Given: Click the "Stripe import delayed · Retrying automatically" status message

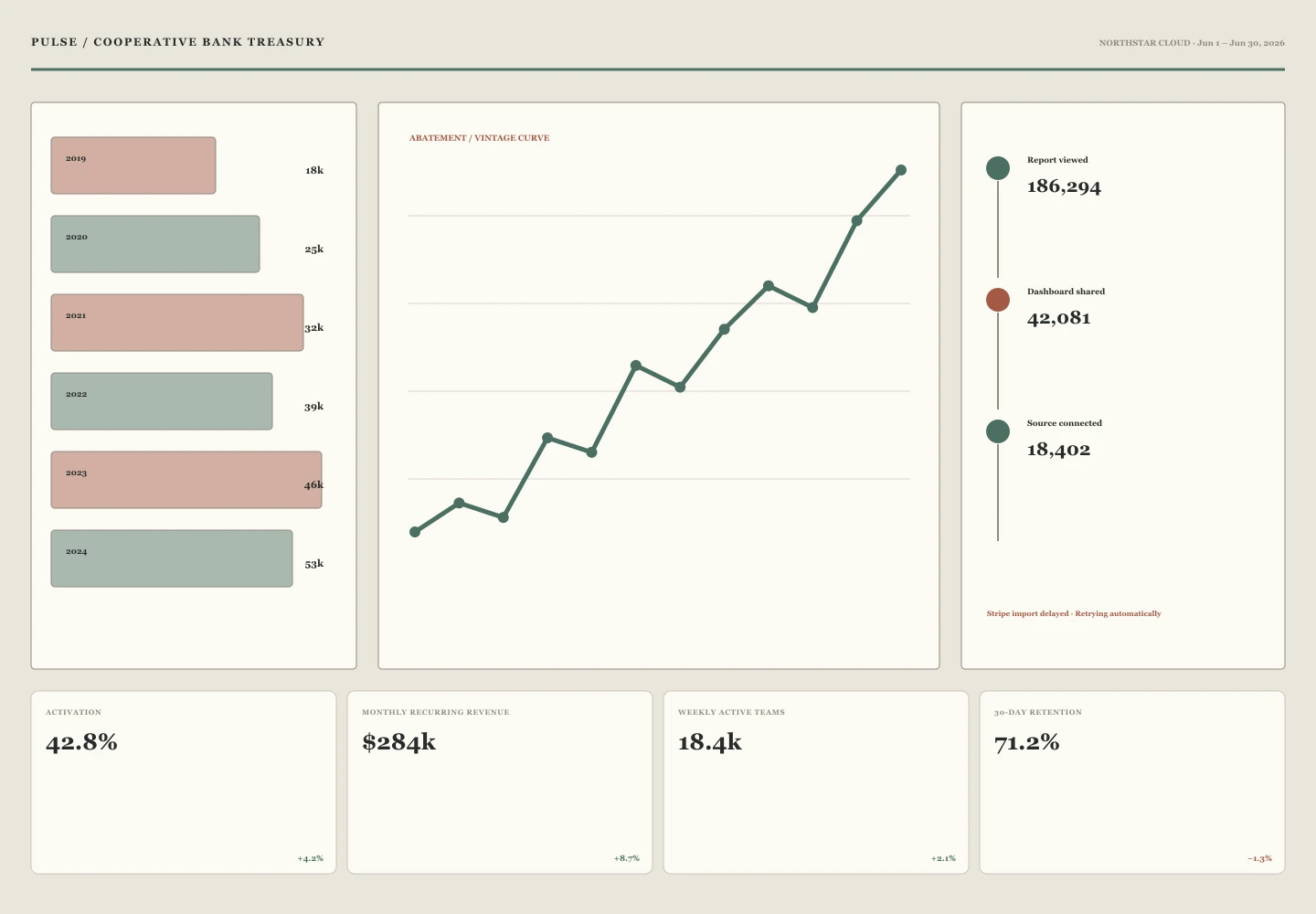Looking at the screenshot, I should pos(1074,614).
